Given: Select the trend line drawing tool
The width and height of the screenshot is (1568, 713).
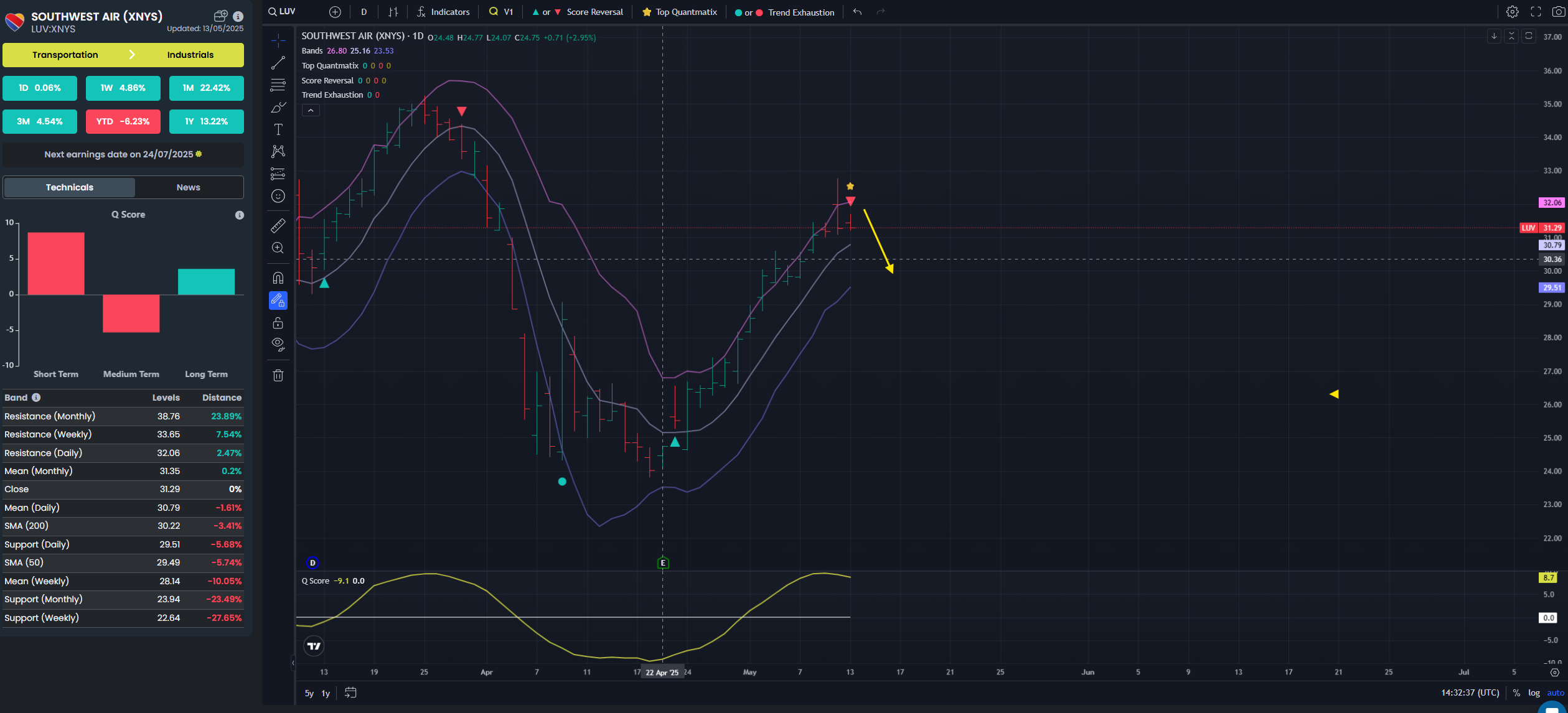Looking at the screenshot, I should point(278,63).
